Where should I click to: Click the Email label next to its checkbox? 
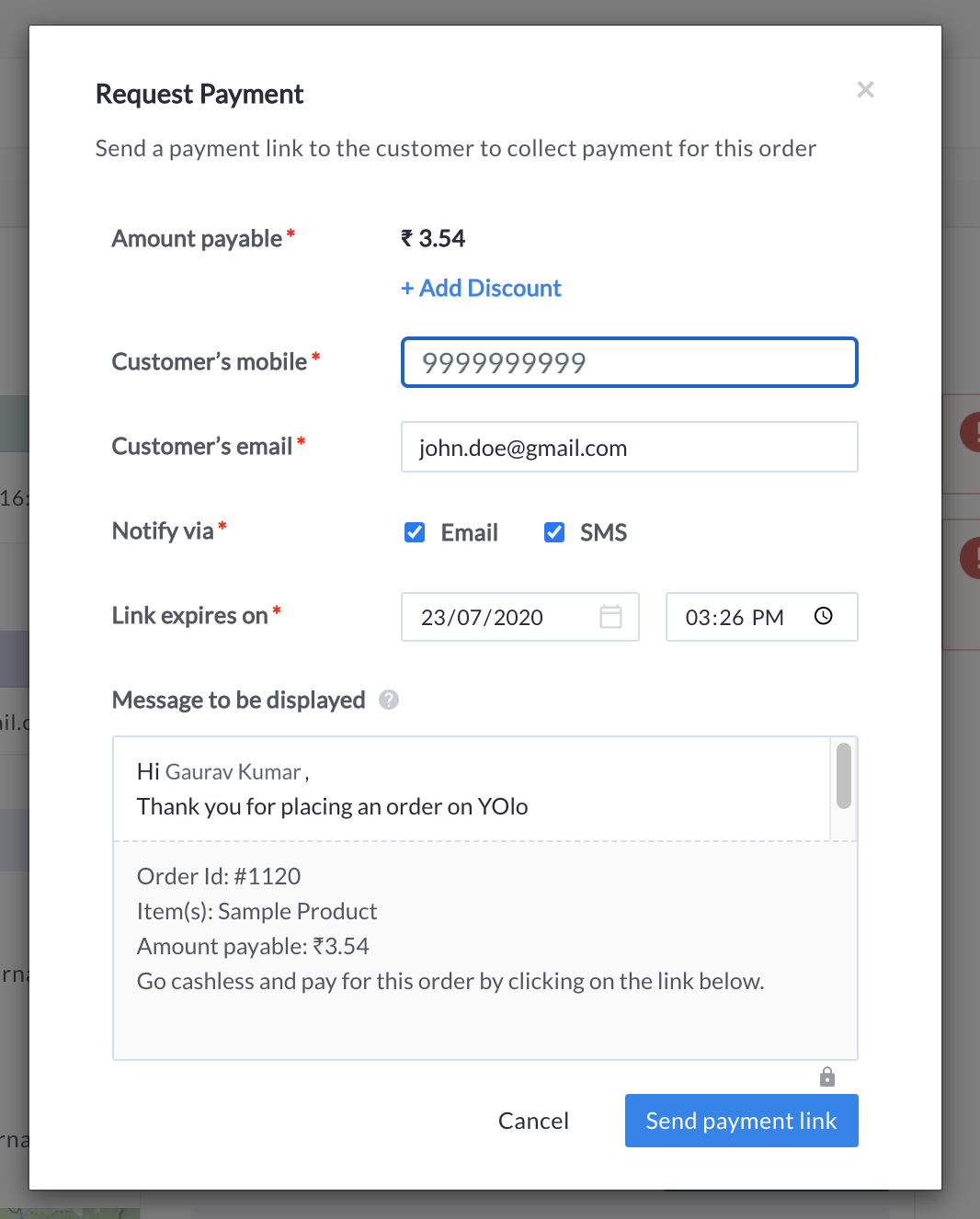click(x=470, y=532)
